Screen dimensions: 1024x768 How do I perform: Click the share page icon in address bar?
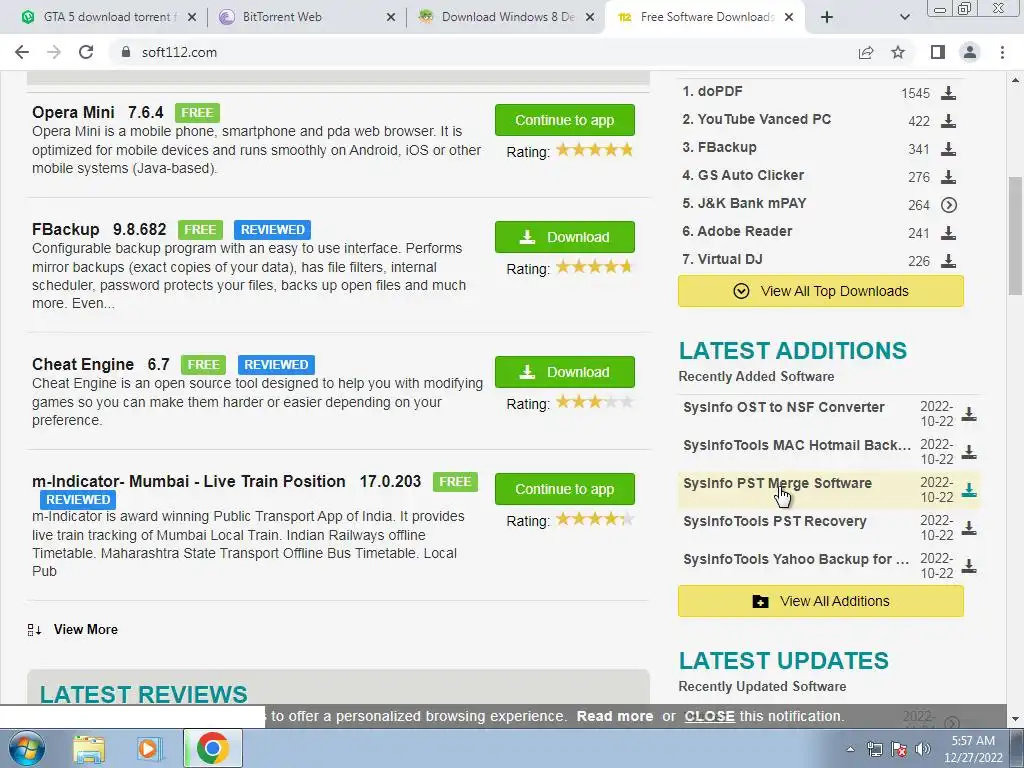click(866, 52)
